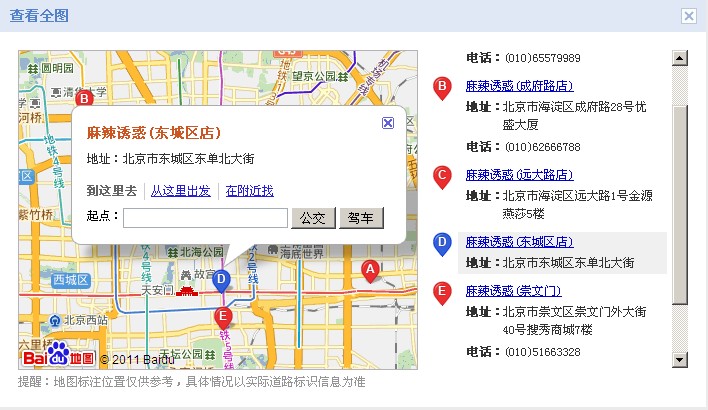Click the 海底世界 label on map
Image resolution: width=708 pixels, height=410 pixels.
(301, 254)
